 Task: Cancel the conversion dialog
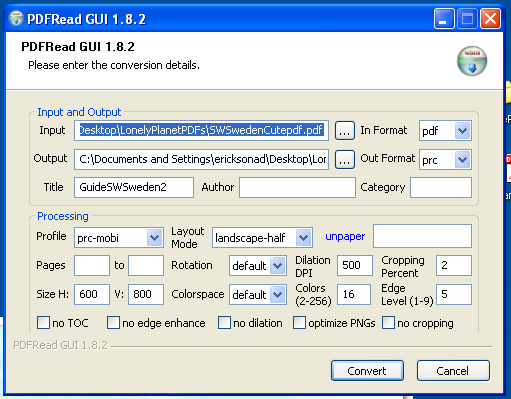(x=453, y=371)
